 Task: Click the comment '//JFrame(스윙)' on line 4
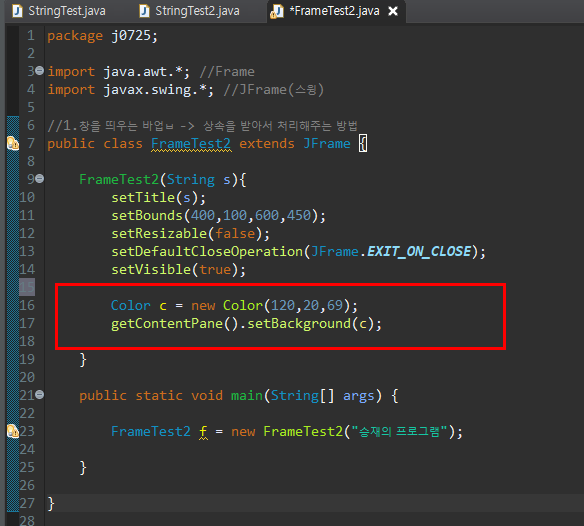[x=274, y=90]
